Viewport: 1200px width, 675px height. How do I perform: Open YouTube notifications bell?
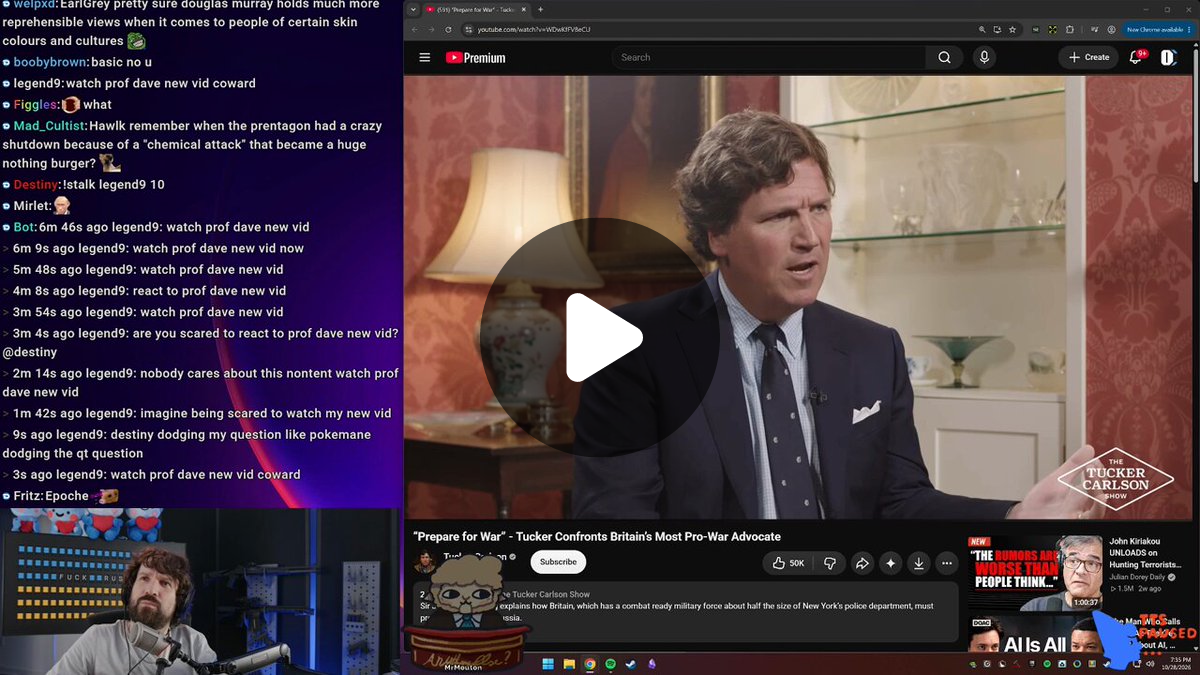pos(1136,58)
